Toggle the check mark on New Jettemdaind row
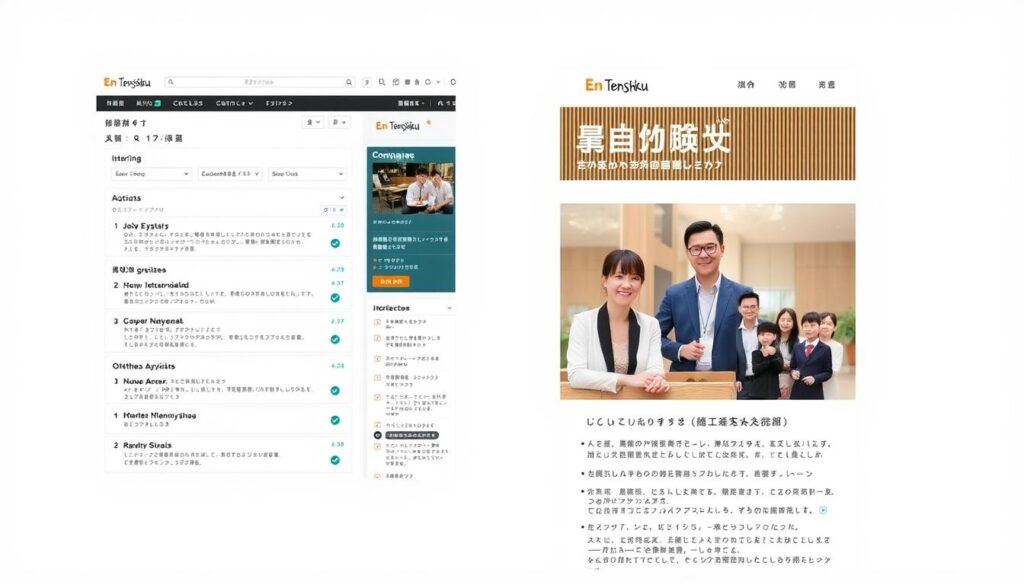Viewport: 1024px width, 585px height. [x=335, y=298]
